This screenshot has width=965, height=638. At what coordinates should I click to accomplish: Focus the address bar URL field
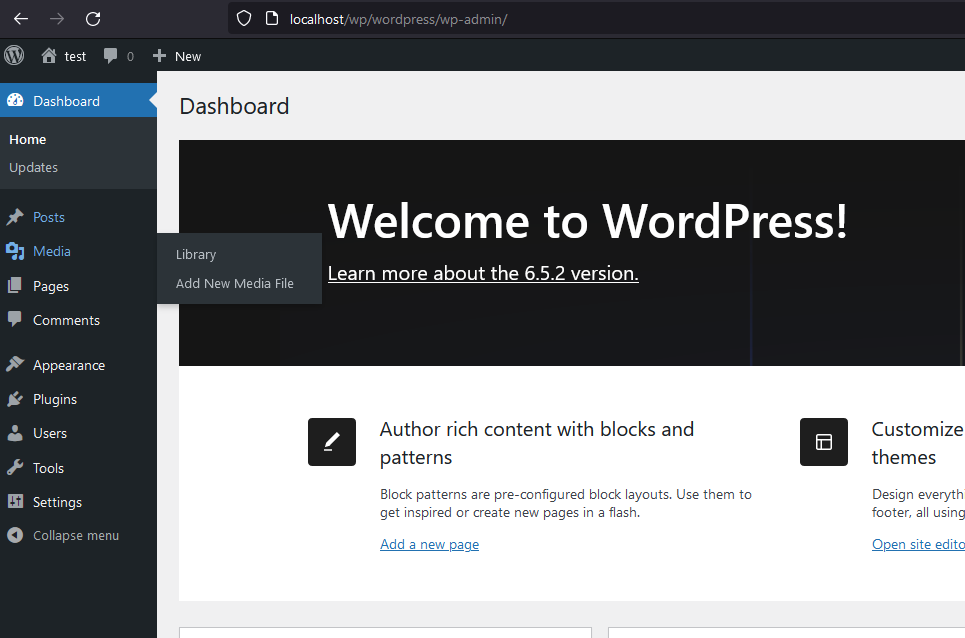coord(596,19)
